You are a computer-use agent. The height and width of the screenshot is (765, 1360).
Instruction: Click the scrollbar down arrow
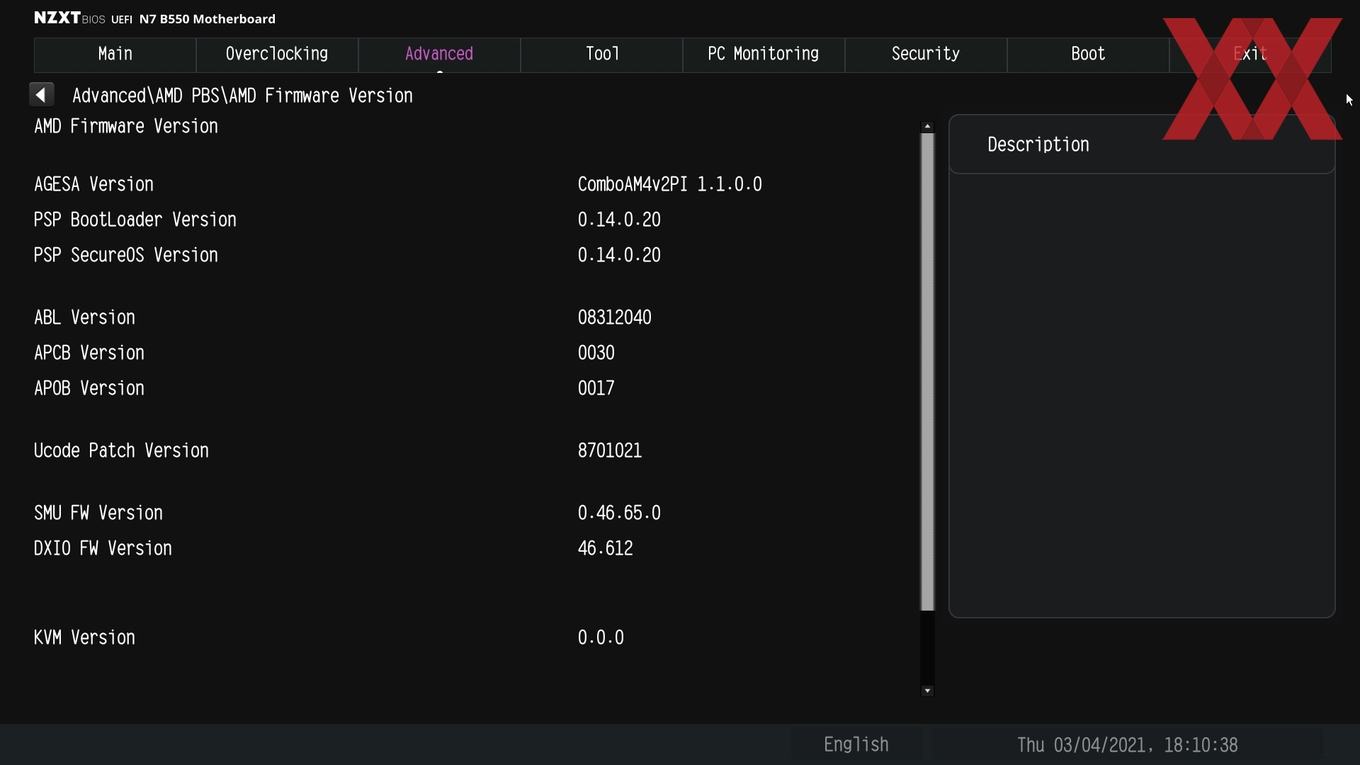[927, 690]
